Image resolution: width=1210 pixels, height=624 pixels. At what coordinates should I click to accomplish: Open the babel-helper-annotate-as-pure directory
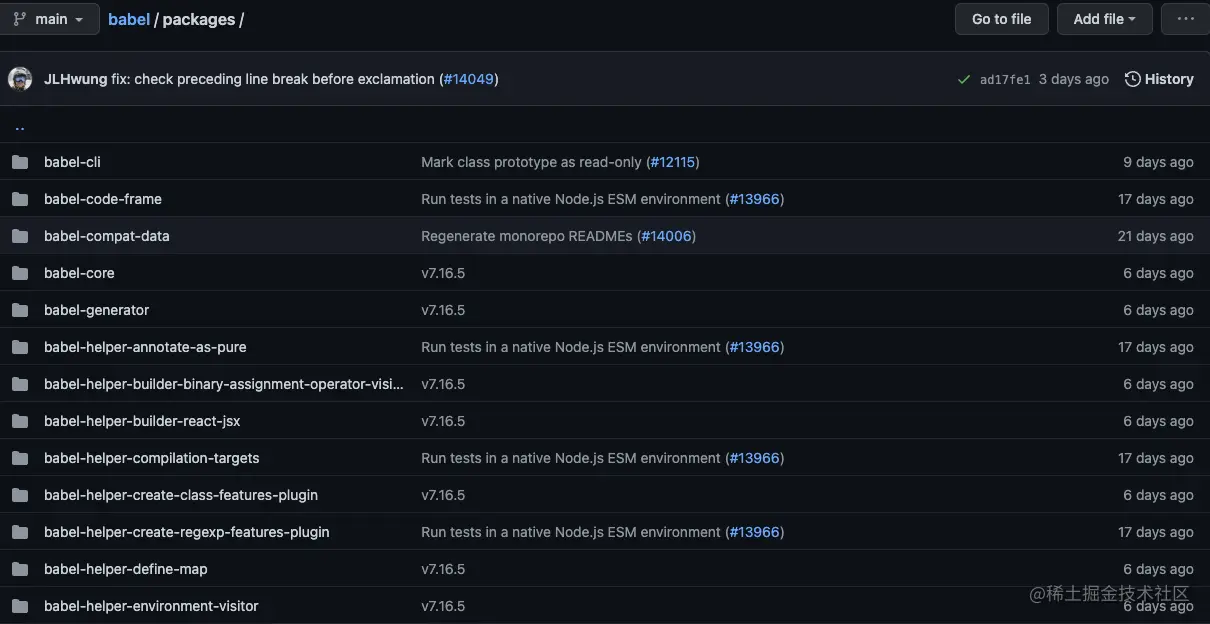[145, 347]
